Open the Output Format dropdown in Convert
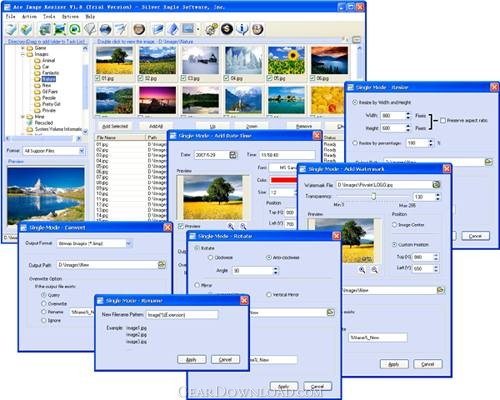Image resolution: width=500 pixels, height=400 pixels. (129, 244)
